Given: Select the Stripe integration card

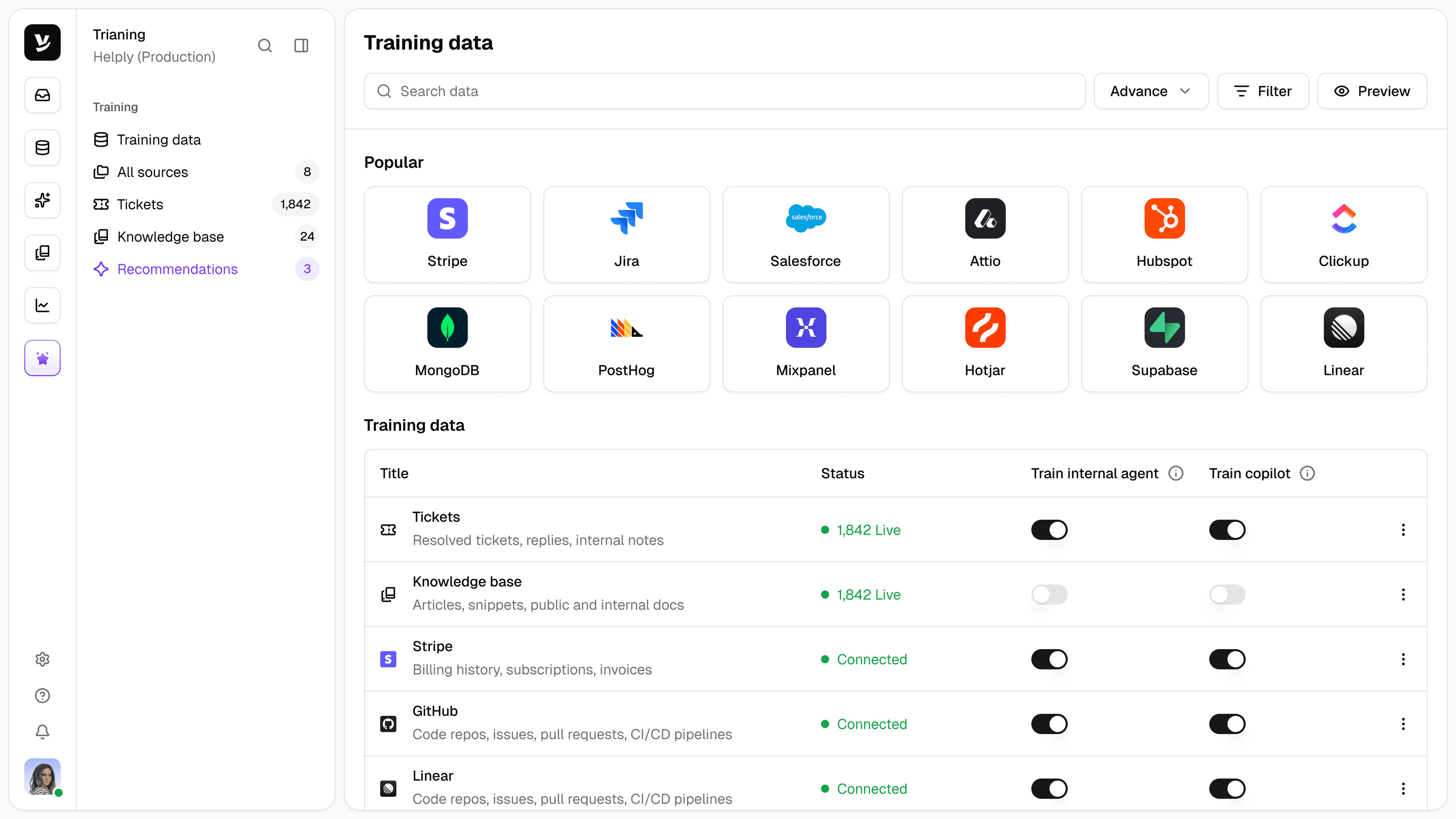Looking at the screenshot, I should click(447, 235).
